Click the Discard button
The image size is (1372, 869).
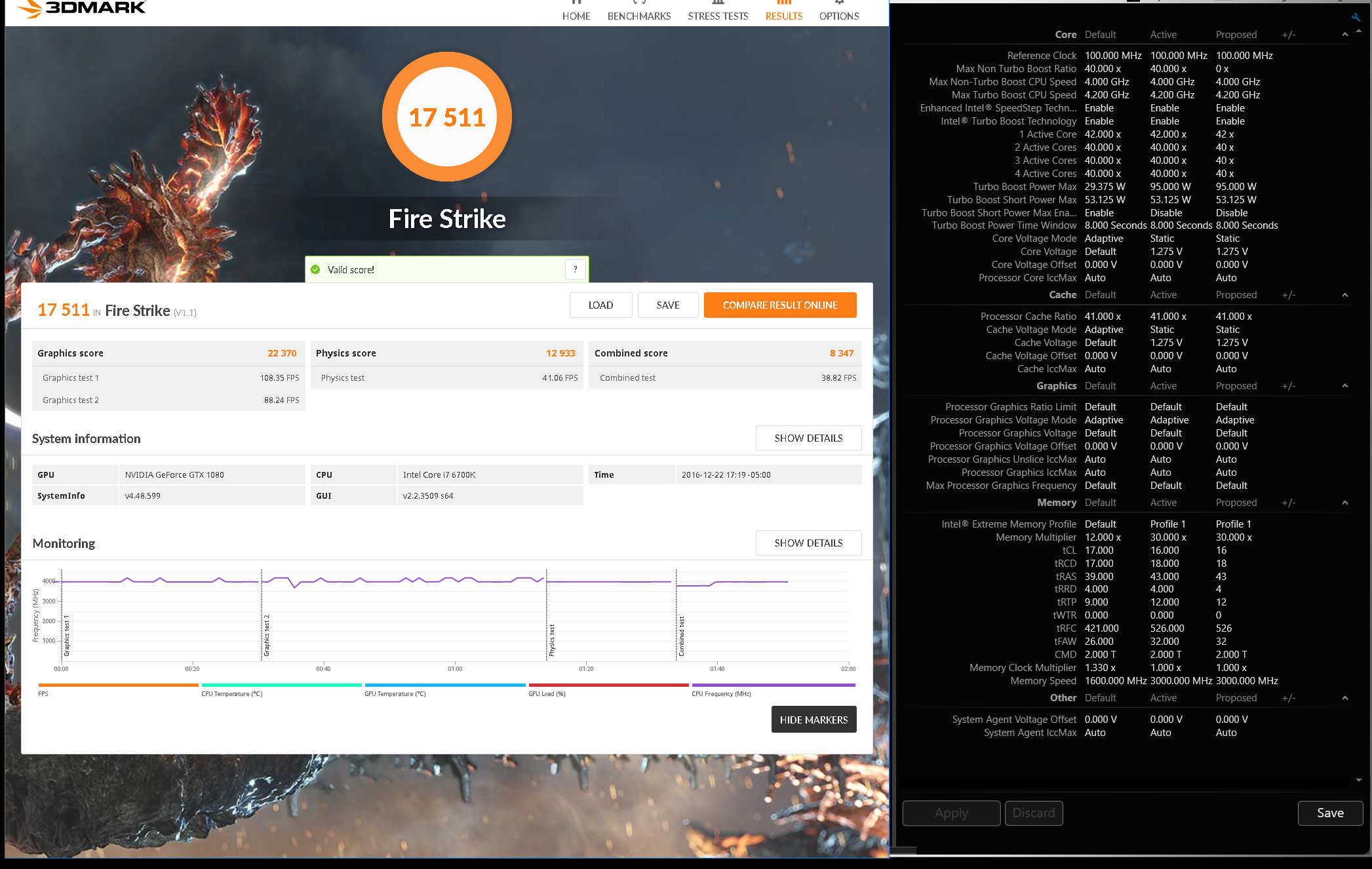coord(1034,813)
